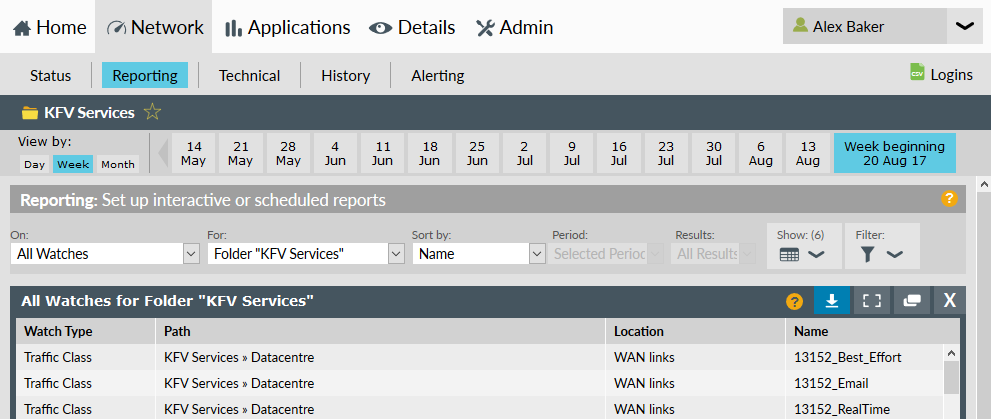The width and height of the screenshot is (991, 419).
Task: Sort by Watch Type column header
Action: click(x=86, y=331)
